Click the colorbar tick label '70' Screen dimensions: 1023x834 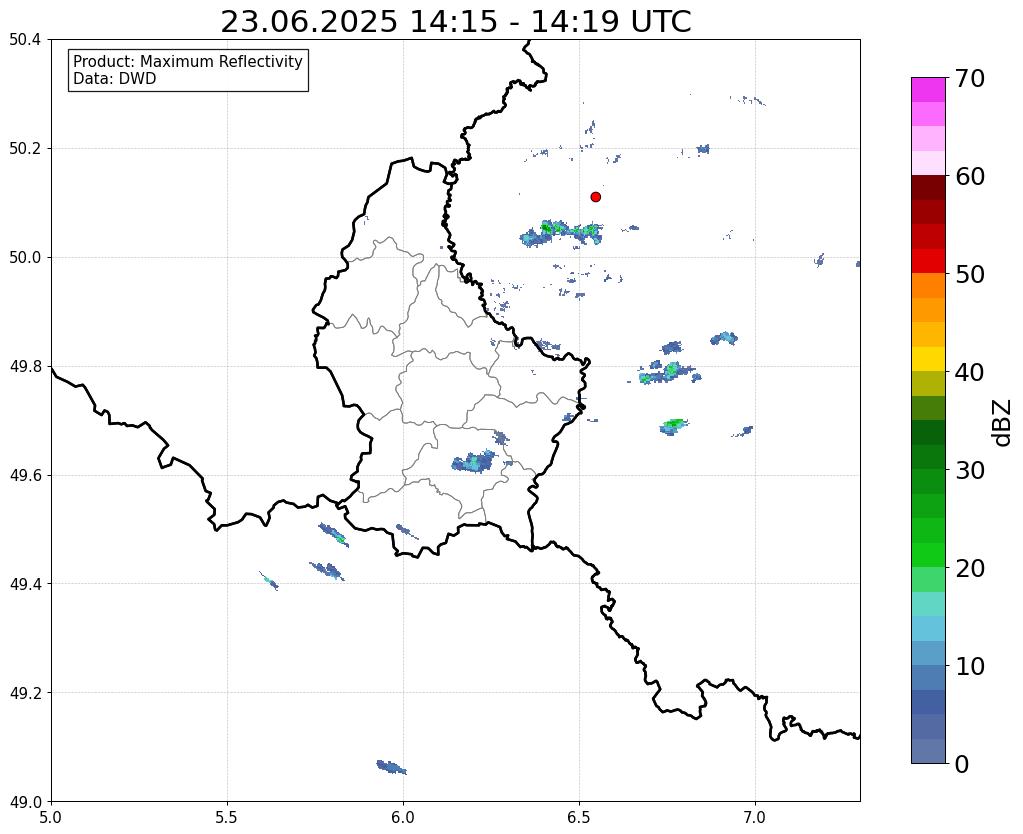pos(970,78)
